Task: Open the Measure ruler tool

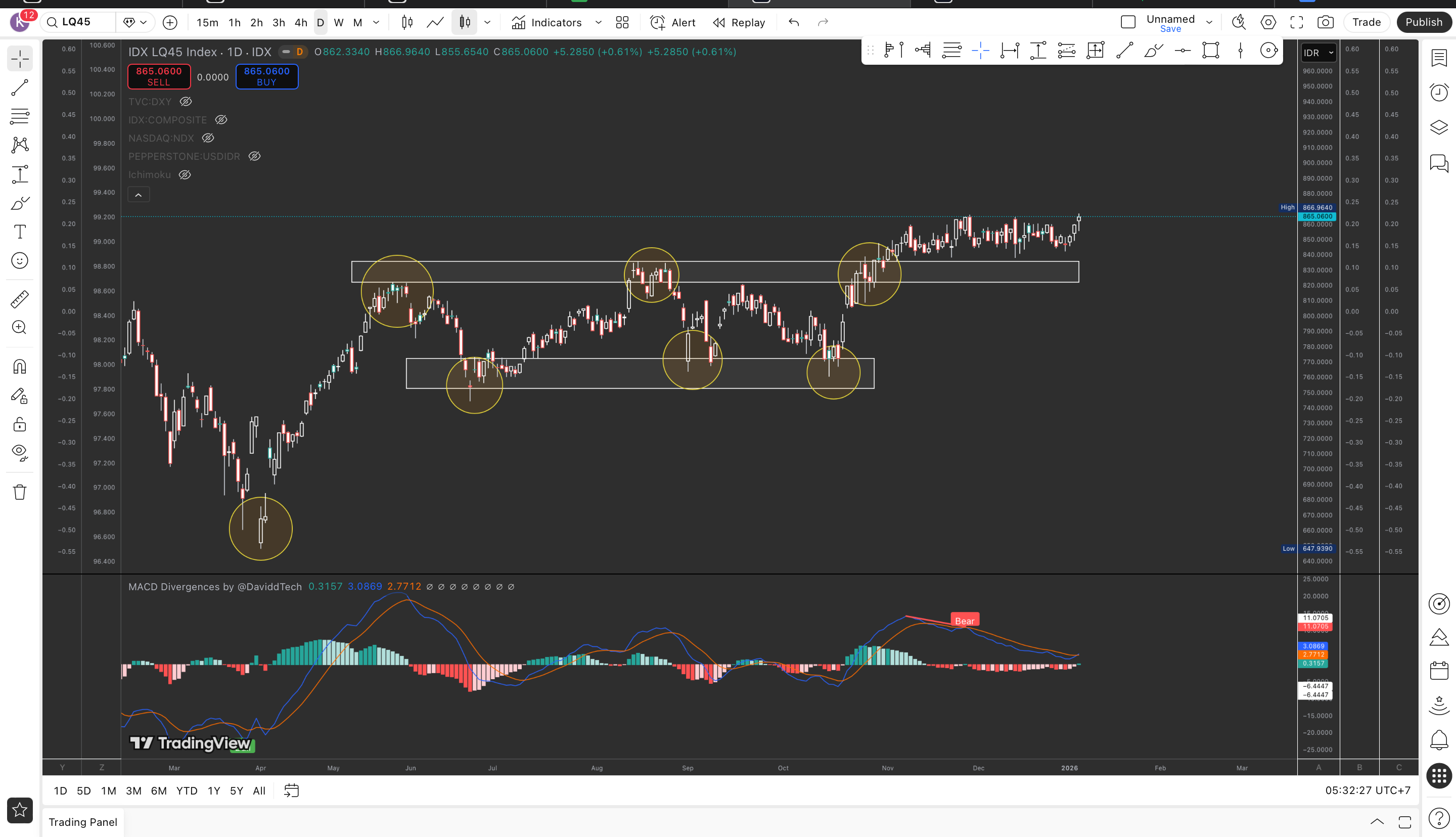Action: [20, 299]
